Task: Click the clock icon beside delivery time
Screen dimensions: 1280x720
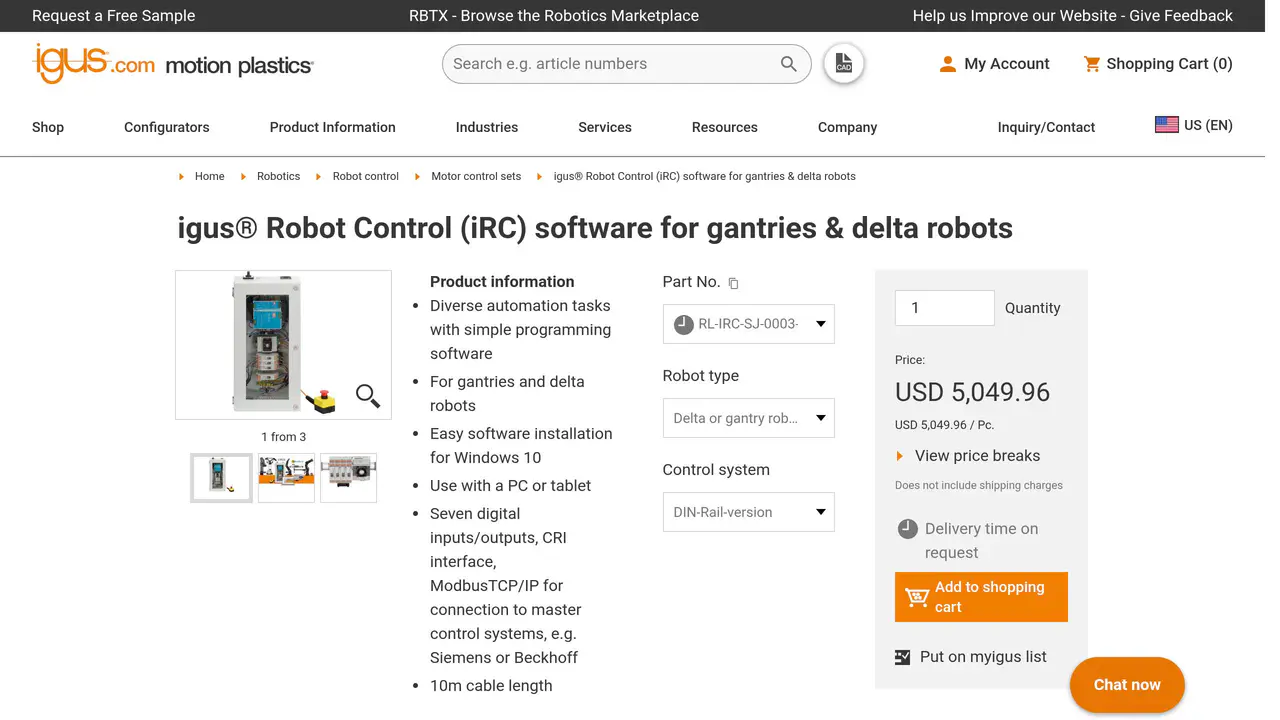Action: 907,528
